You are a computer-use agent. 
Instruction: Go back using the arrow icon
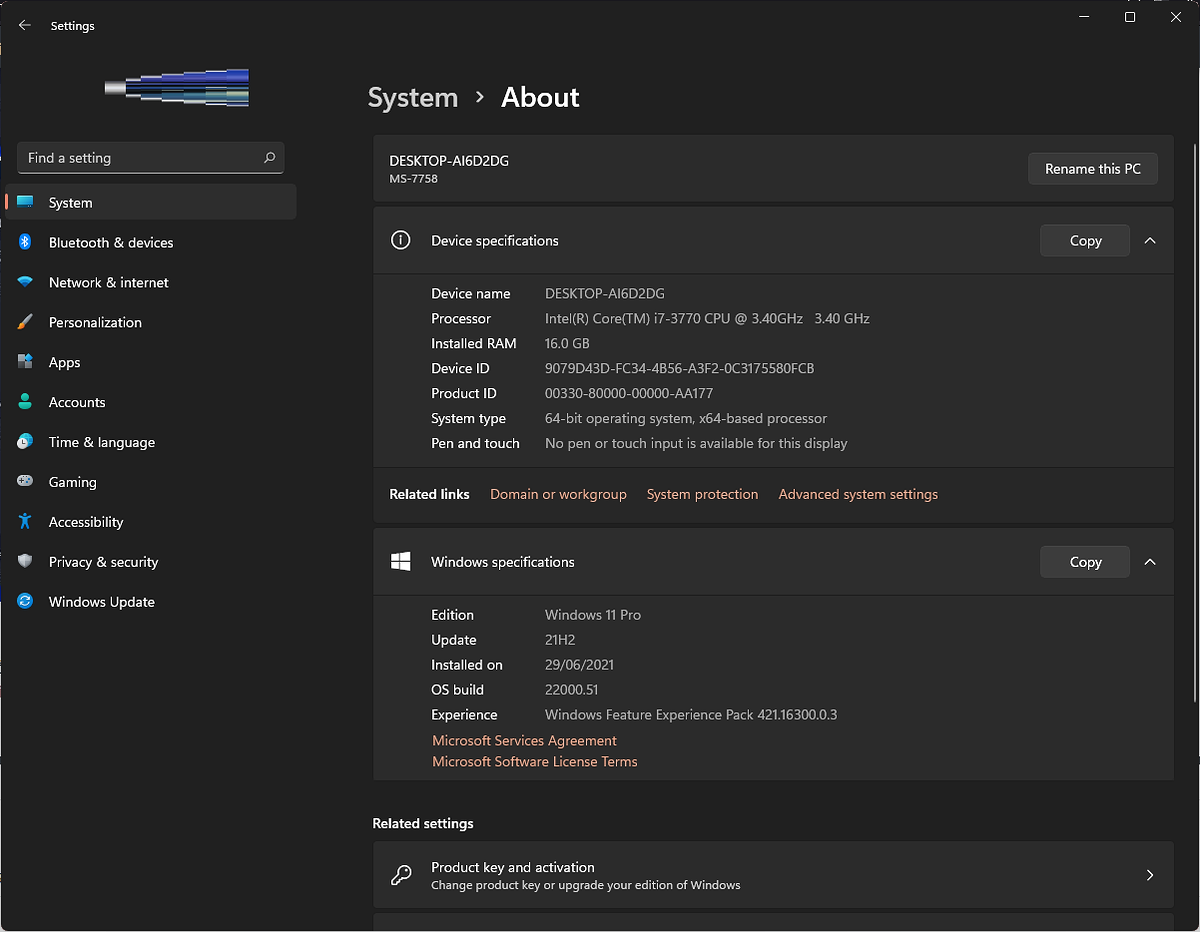point(25,26)
